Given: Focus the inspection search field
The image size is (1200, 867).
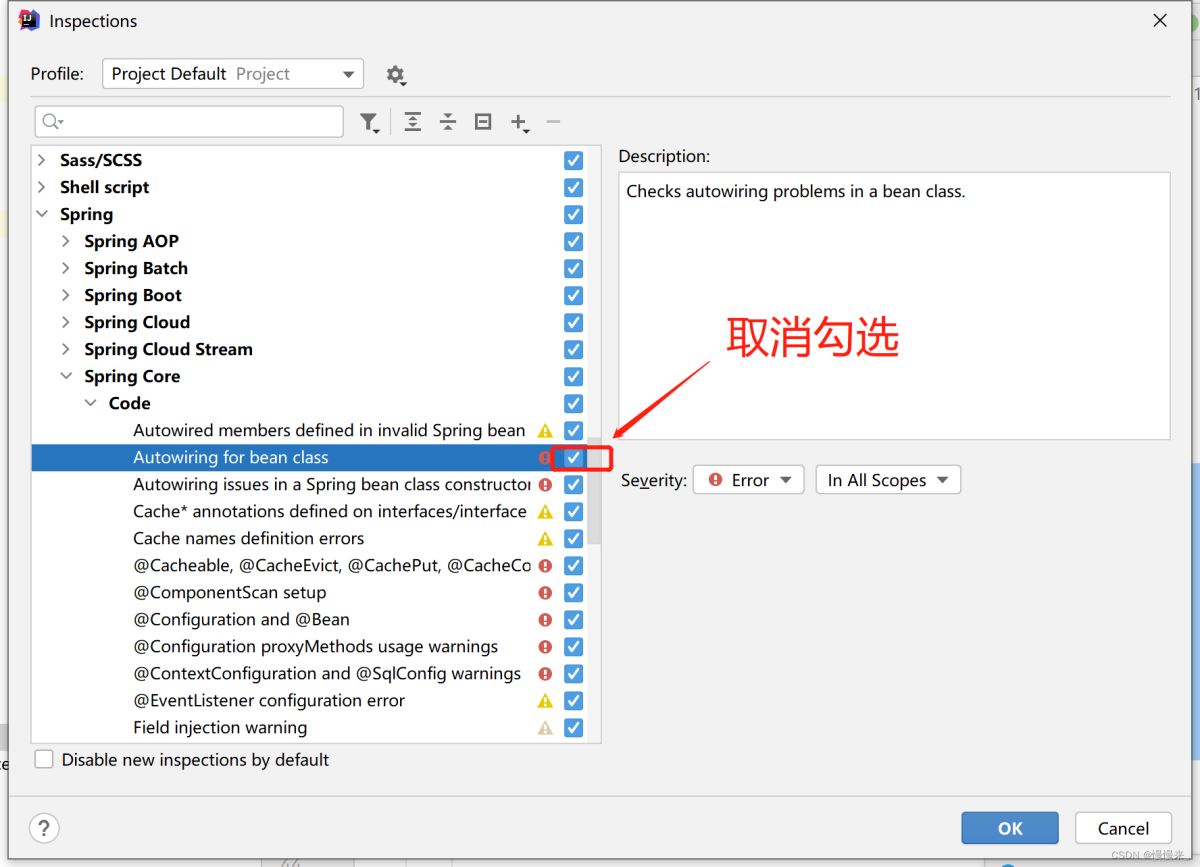Looking at the screenshot, I should 189,122.
